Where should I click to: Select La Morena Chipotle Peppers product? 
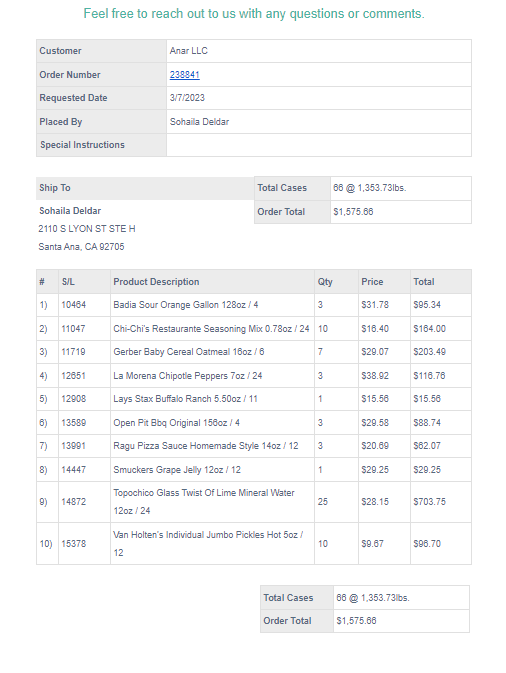click(188, 376)
